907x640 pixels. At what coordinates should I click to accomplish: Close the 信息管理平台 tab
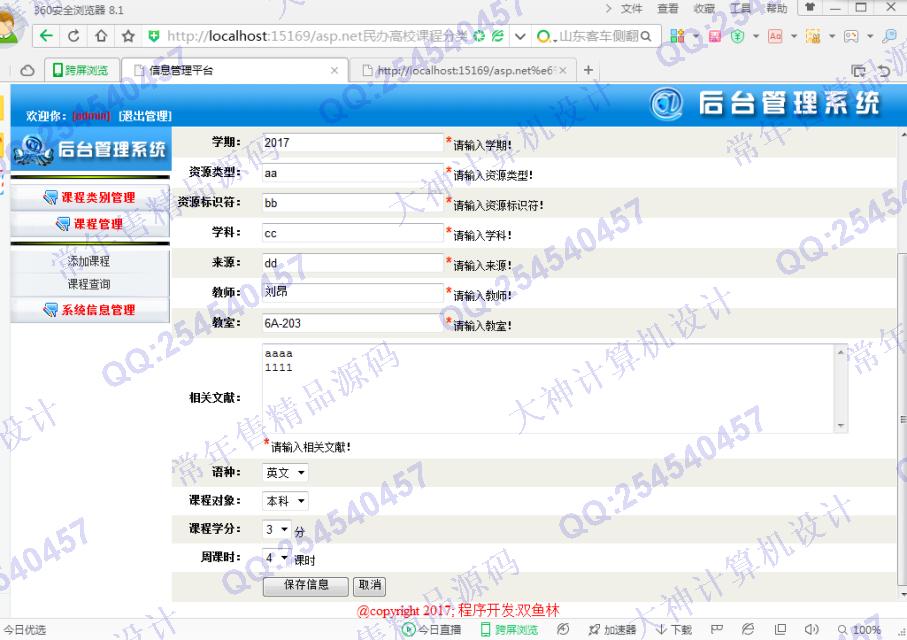(334, 70)
